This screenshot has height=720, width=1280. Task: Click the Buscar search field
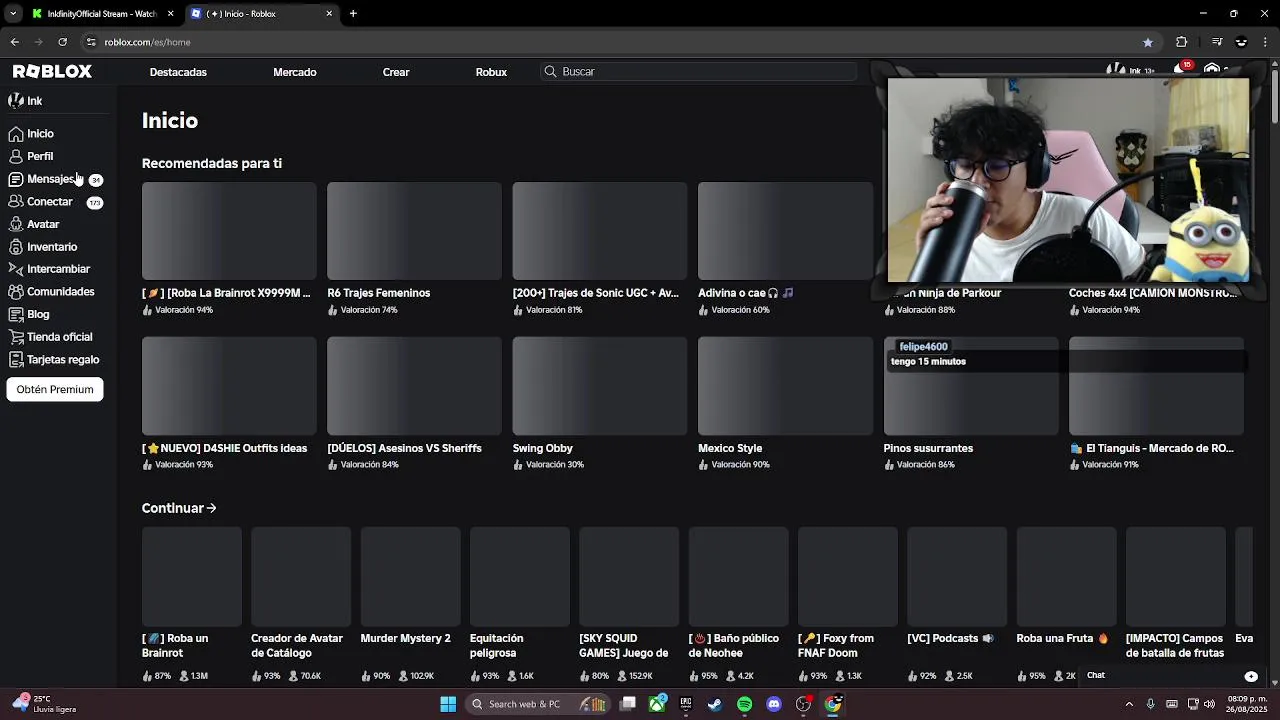click(699, 72)
